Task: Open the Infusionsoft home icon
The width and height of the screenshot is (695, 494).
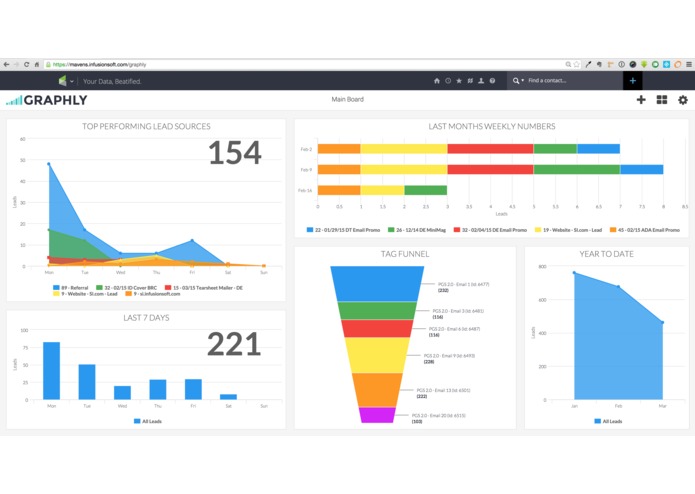Action: click(x=437, y=81)
